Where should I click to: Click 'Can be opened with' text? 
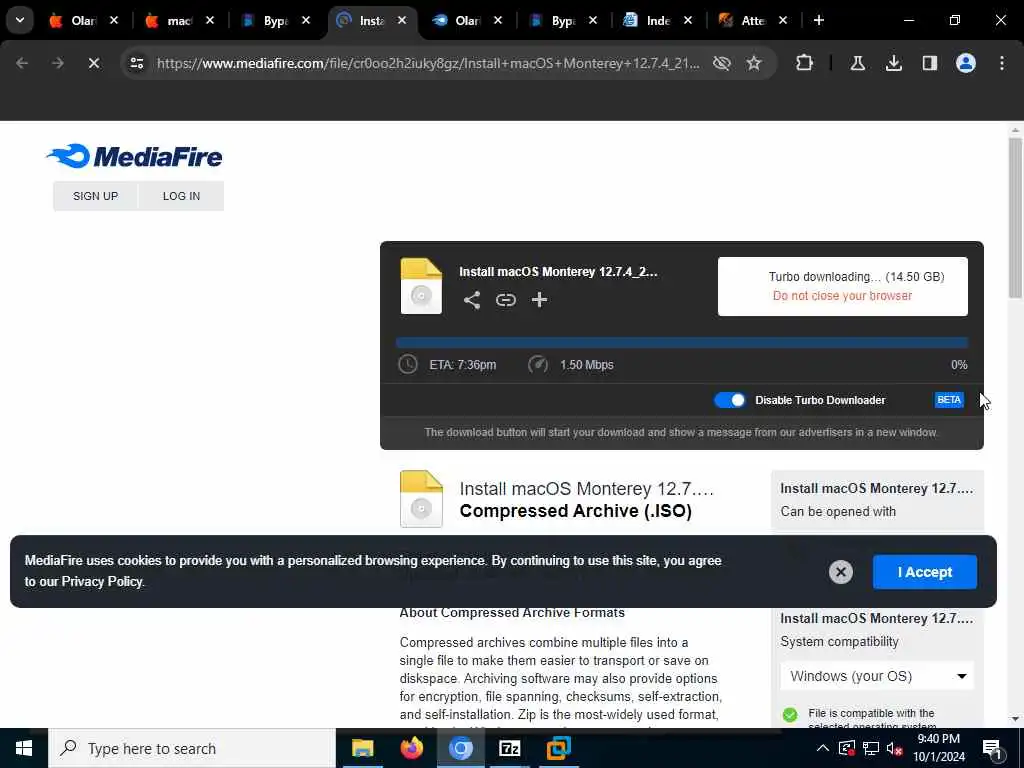(838, 511)
